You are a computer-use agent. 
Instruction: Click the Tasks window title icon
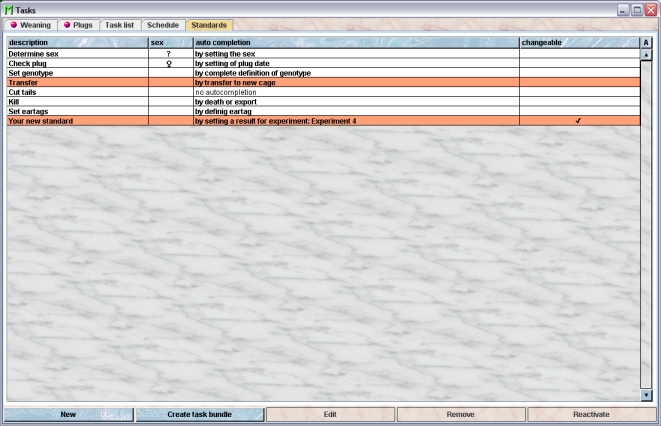8,8
